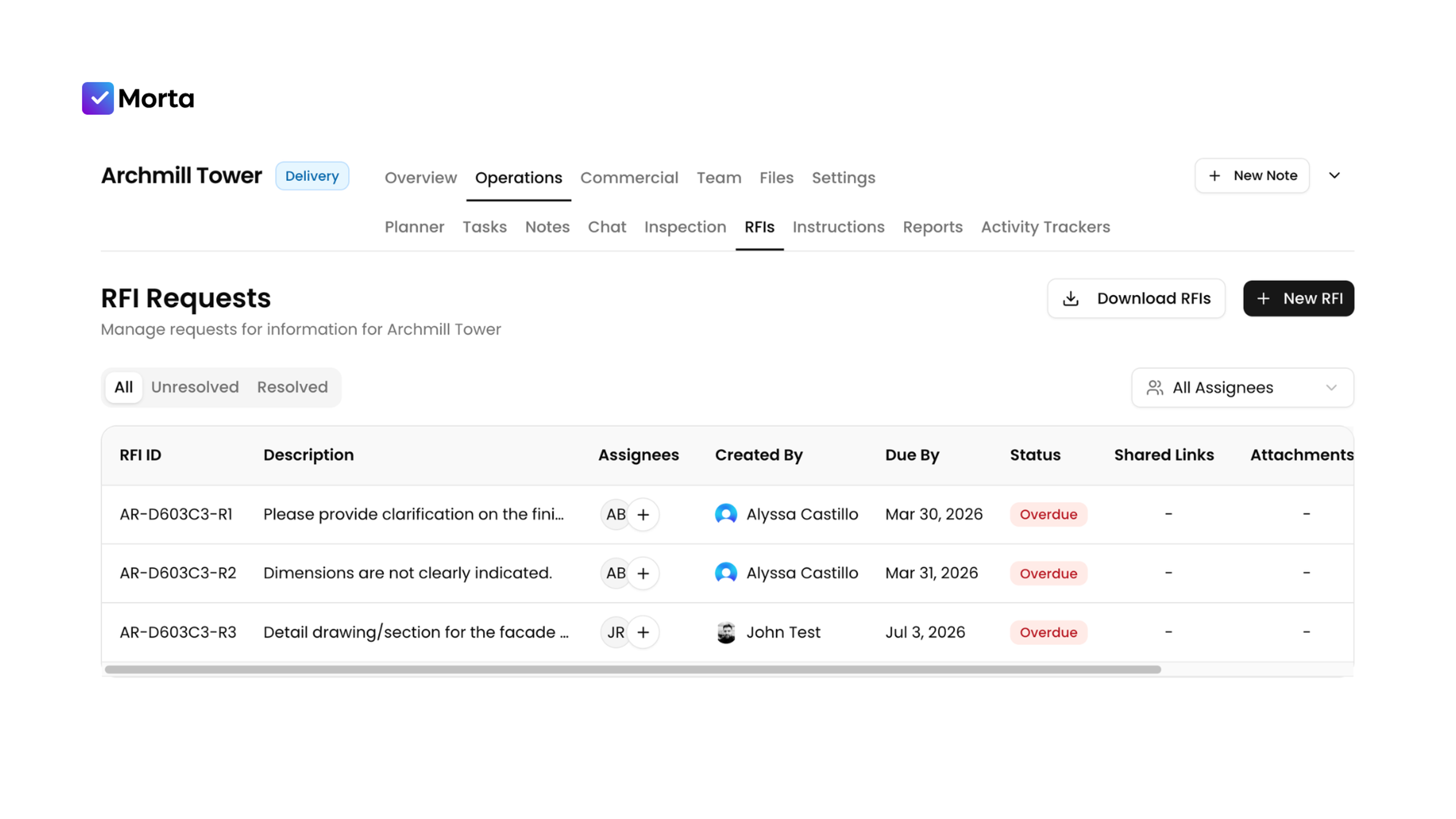Click the Delivery badge
The width and height of the screenshot is (1456, 819).
pyautogui.click(x=312, y=176)
